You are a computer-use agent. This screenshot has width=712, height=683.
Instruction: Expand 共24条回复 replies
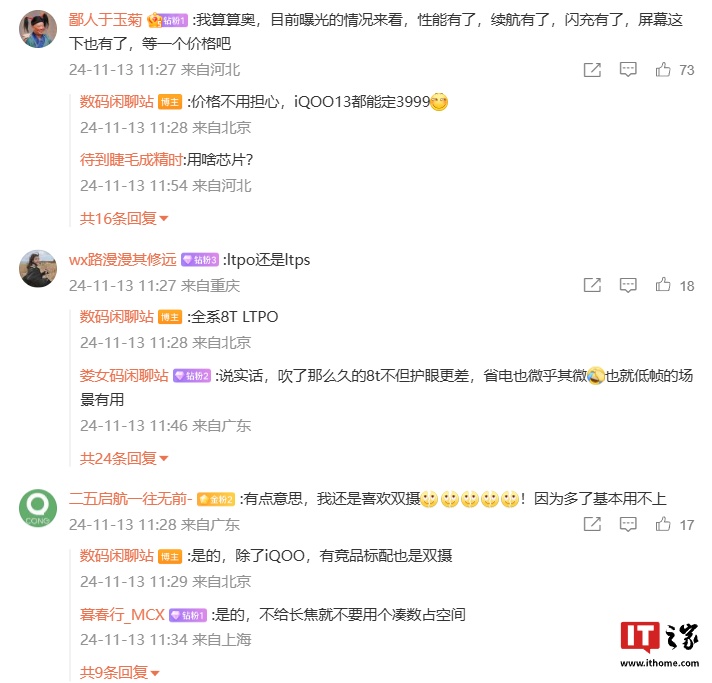[x=124, y=458]
